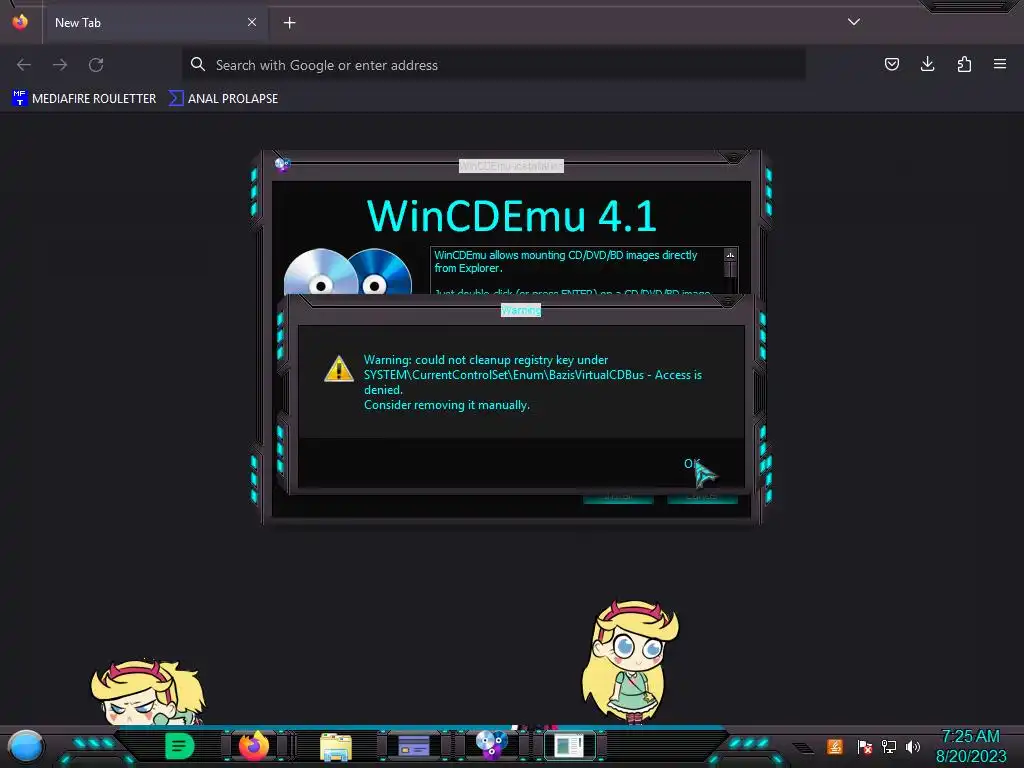The image size is (1024, 768).
Task: Switch to WinCDEmu installer taskbar icon
Action: point(491,746)
